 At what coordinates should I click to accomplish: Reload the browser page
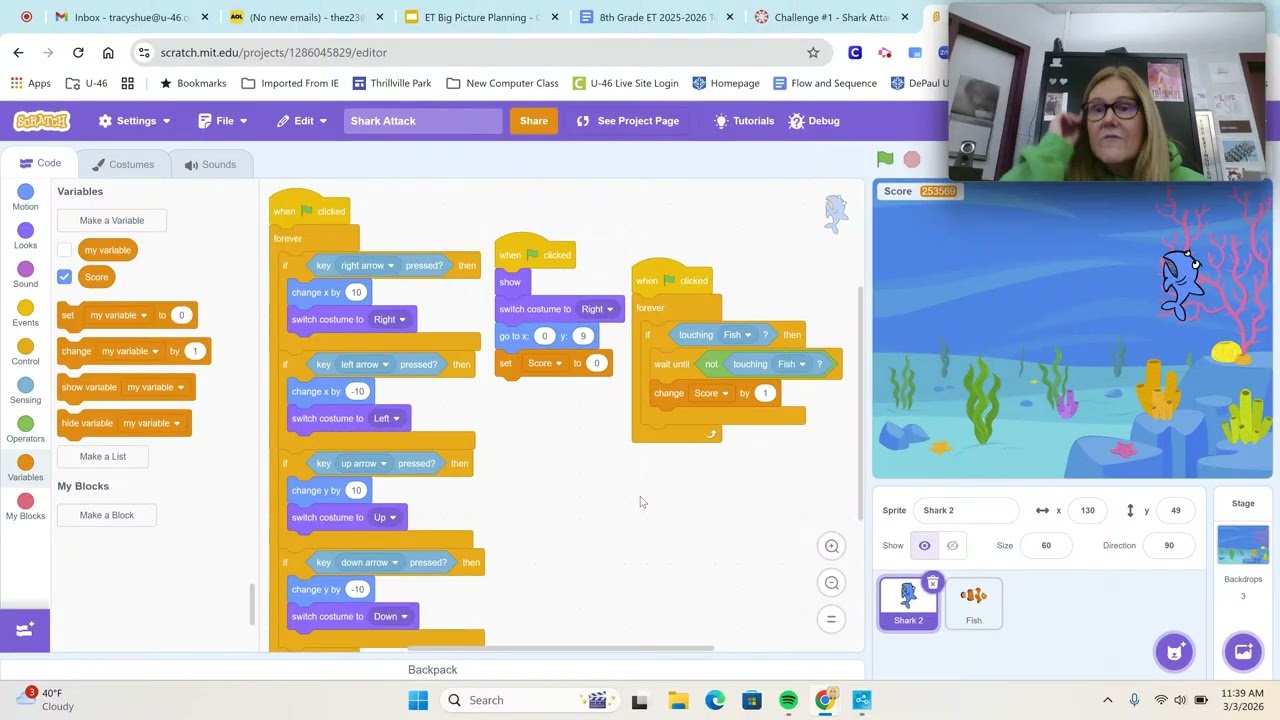click(x=78, y=52)
